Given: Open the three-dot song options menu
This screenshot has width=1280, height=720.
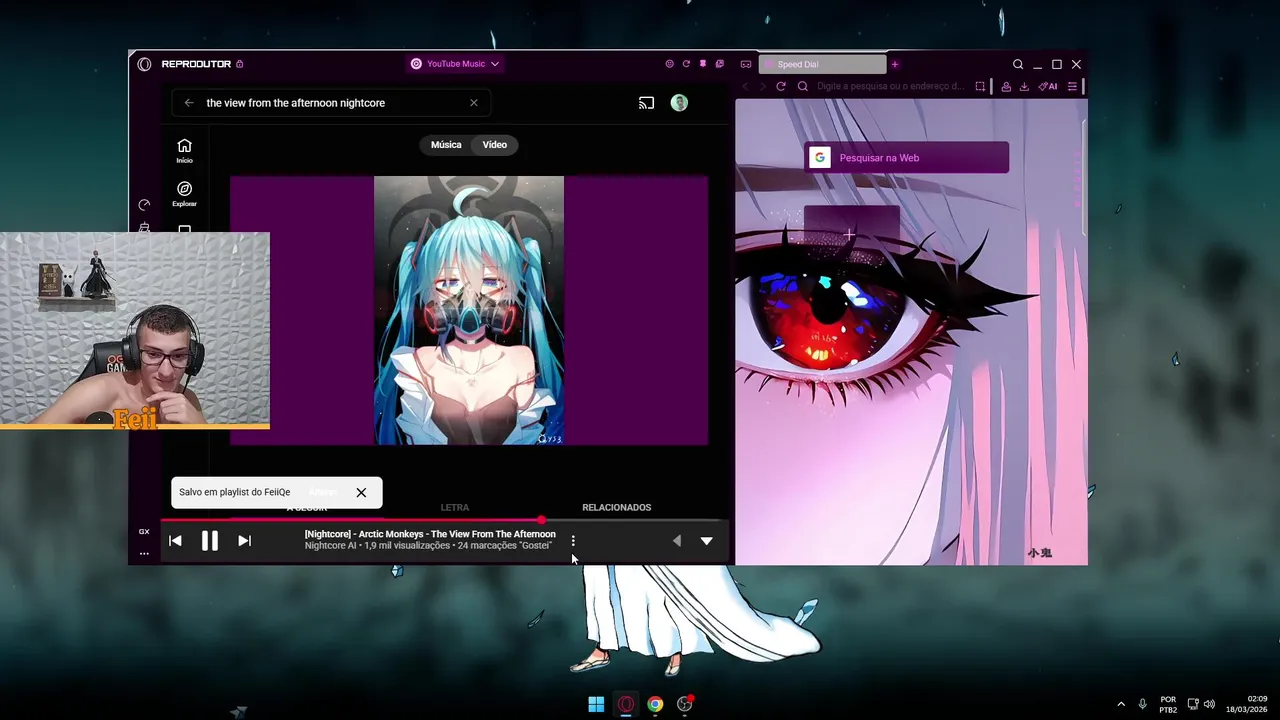Looking at the screenshot, I should pyautogui.click(x=573, y=541).
